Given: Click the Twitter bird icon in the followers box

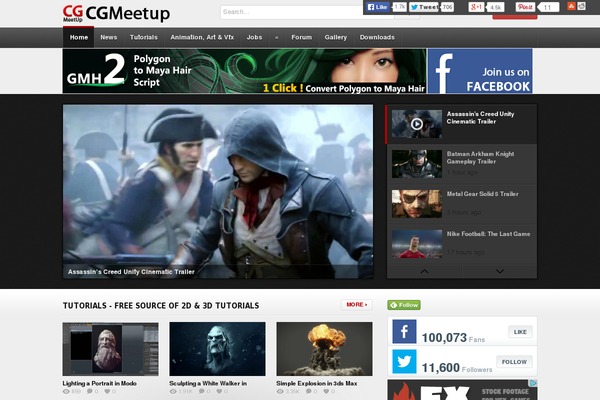Looking at the screenshot, I should (404, 361).
